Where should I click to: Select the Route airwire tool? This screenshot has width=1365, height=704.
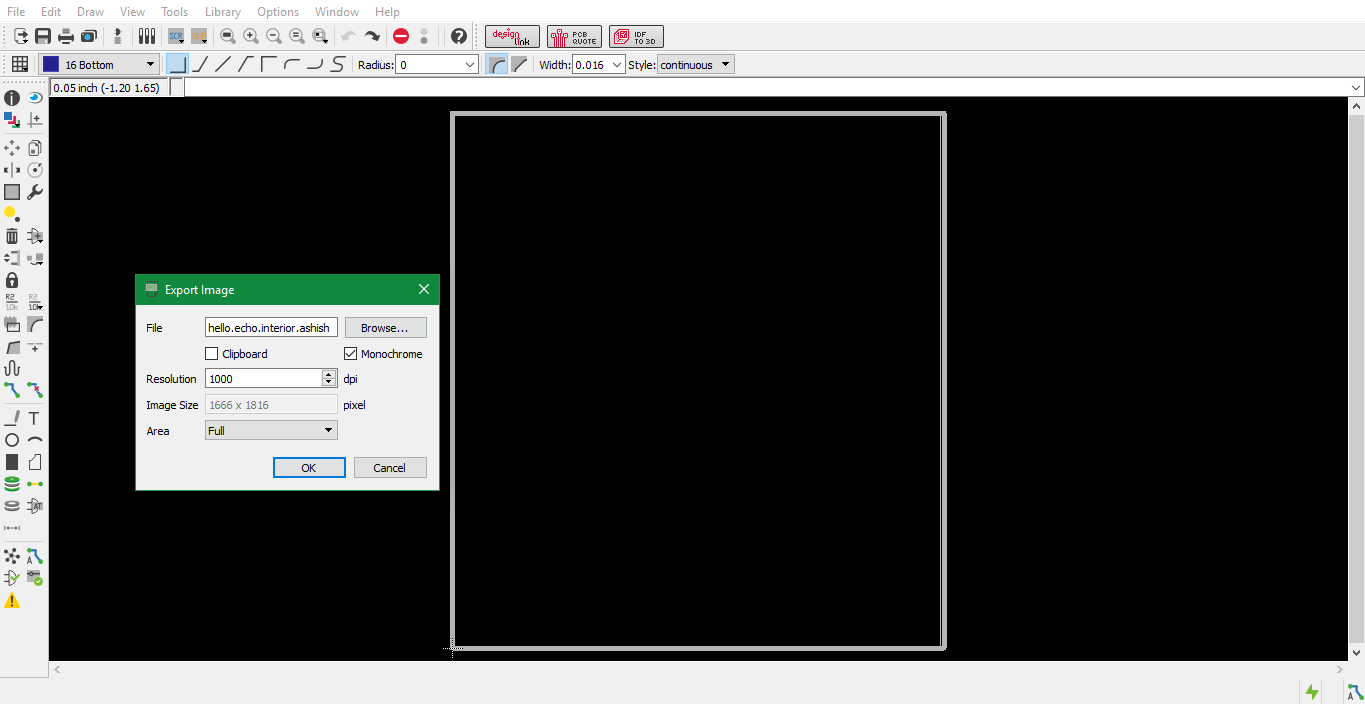(x=12, y=390)
